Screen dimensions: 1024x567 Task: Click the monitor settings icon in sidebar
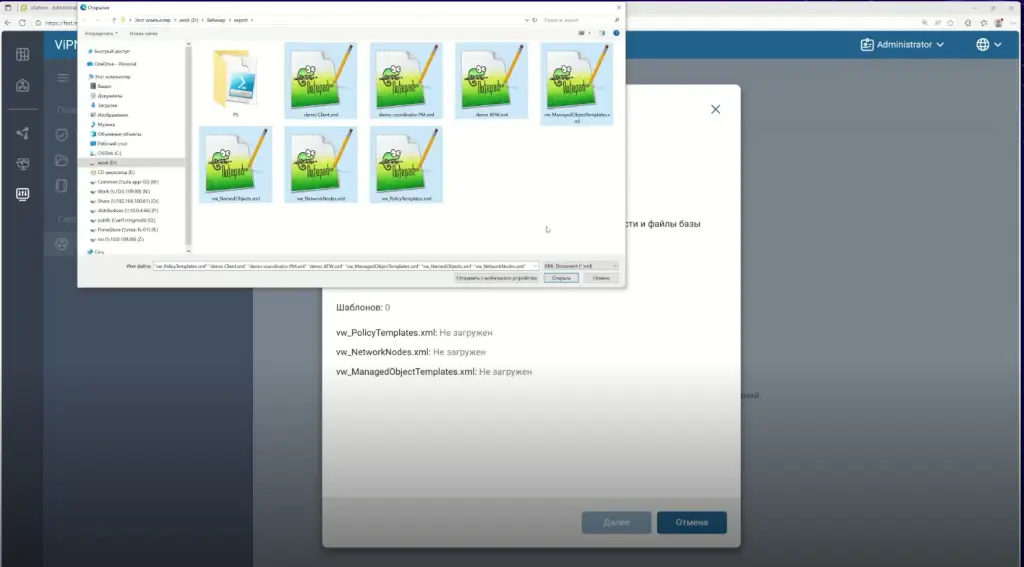(x=23, y=194)
